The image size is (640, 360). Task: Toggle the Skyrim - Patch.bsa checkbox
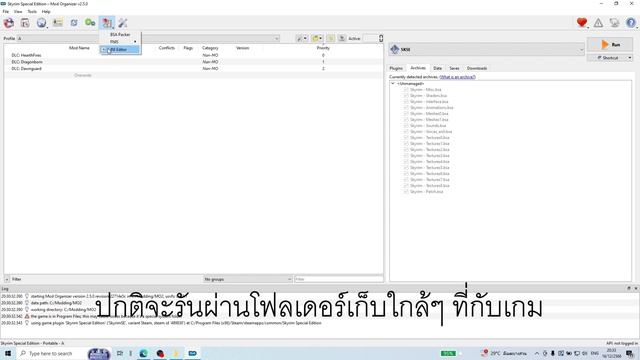tap(406, 191)
